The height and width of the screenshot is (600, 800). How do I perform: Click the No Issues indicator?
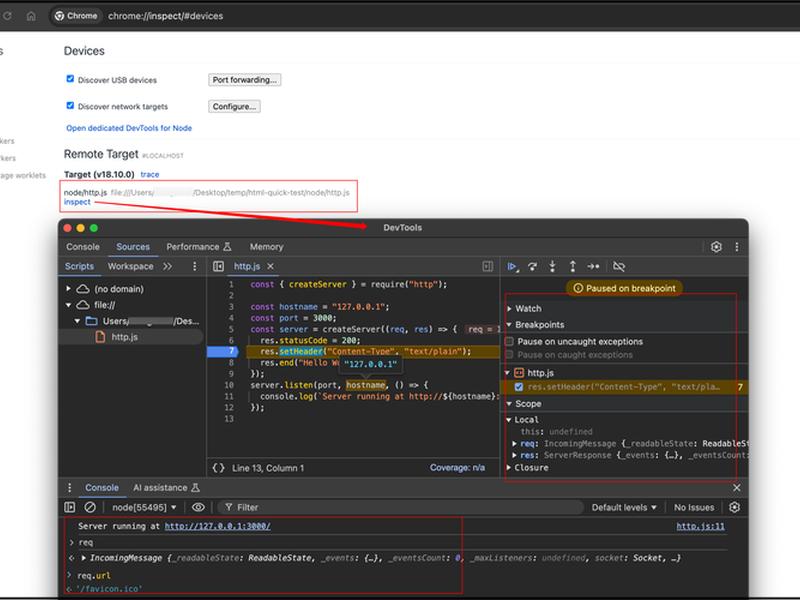(x=694, y=507)
